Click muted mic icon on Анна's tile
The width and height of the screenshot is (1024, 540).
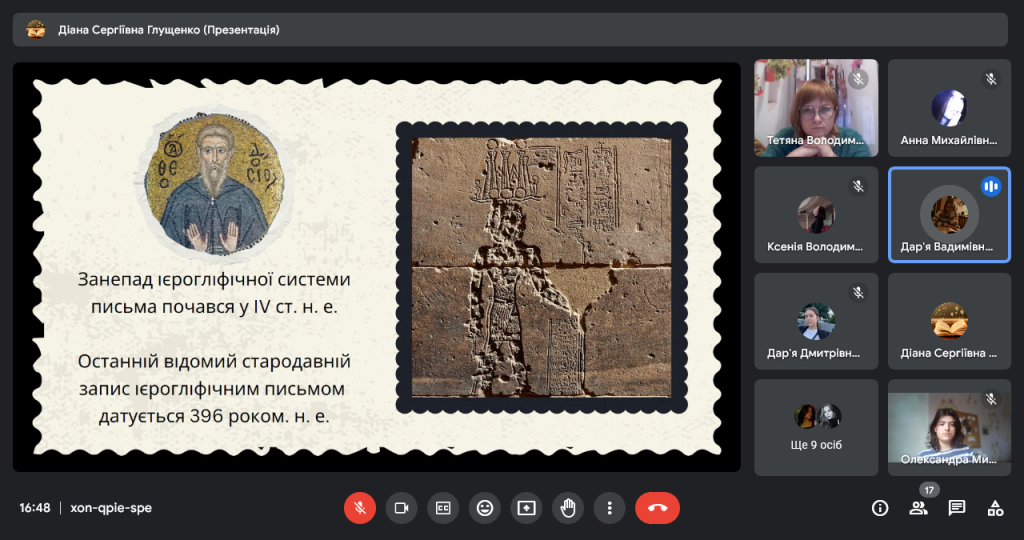tap(991, 80)
